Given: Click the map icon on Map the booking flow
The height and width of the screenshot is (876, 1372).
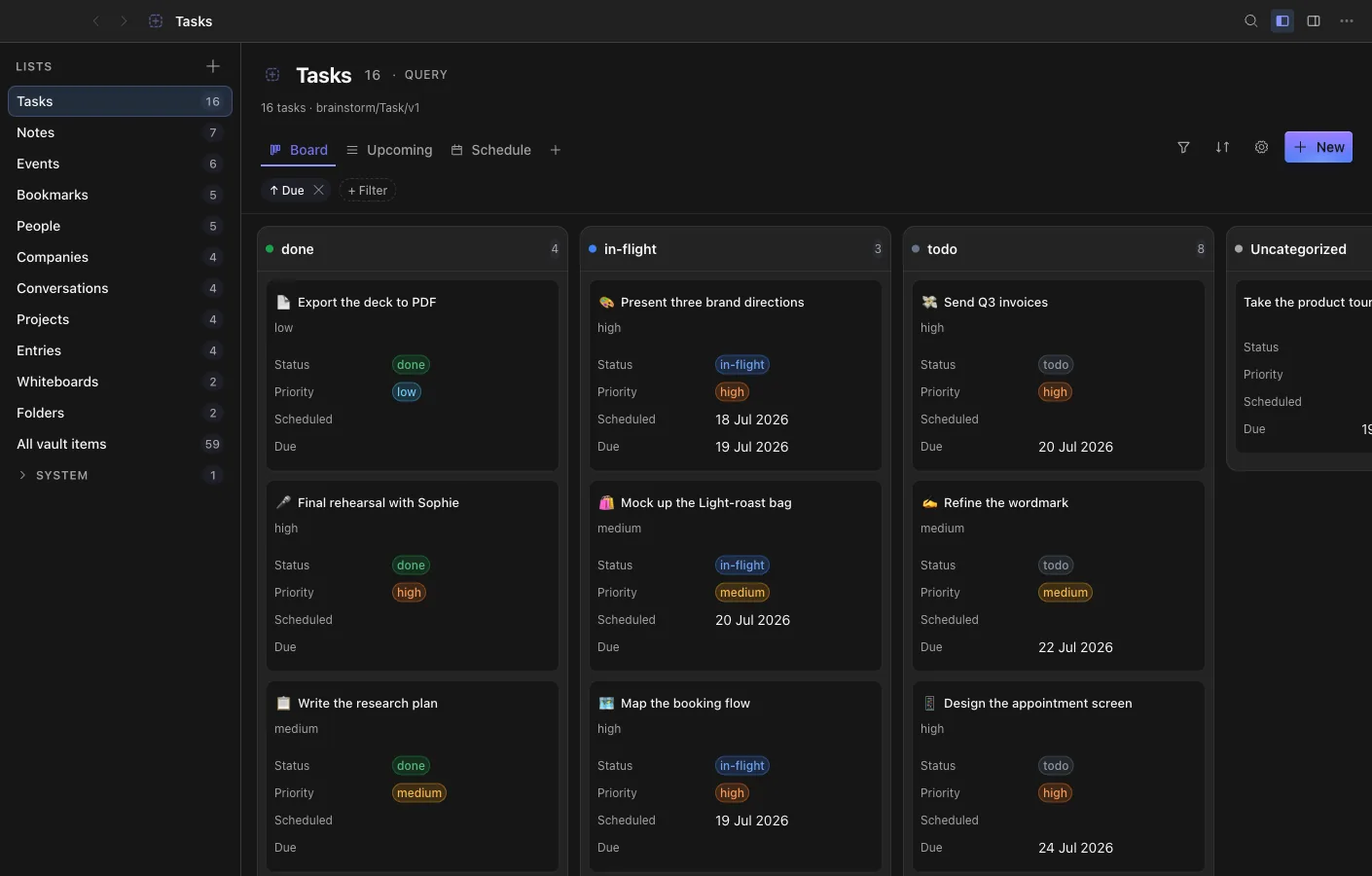Looking at the screenshot, I should (606, 704).
